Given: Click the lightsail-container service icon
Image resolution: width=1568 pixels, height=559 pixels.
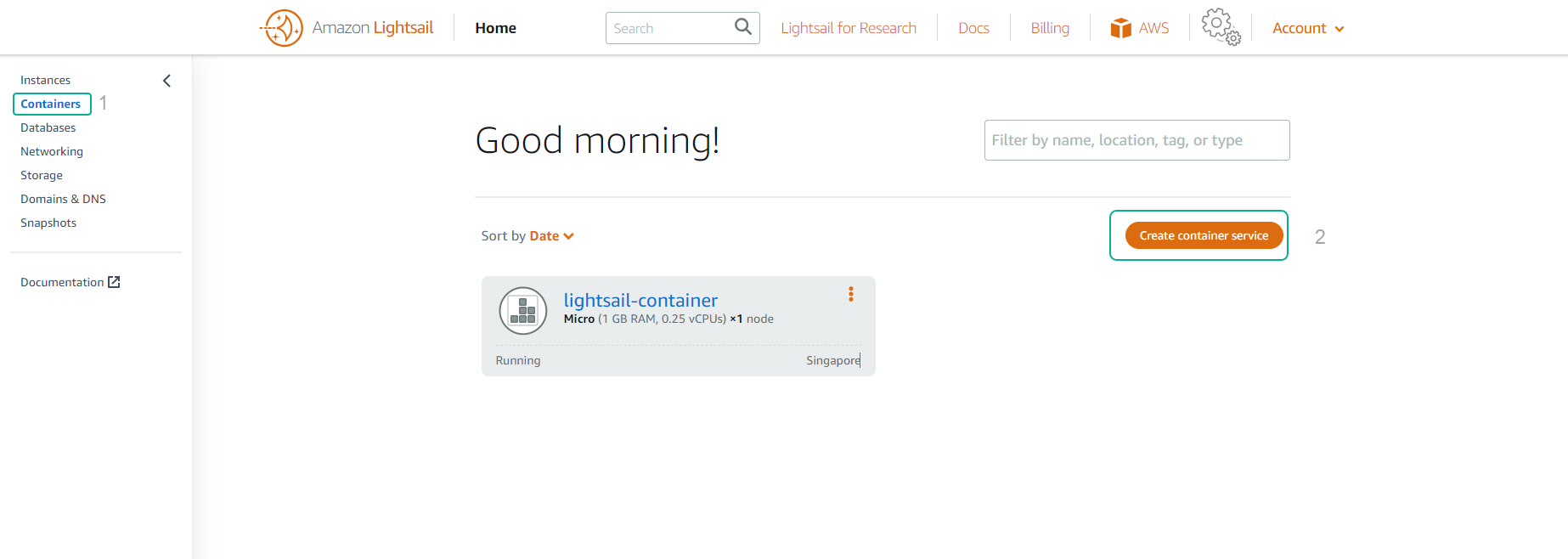Looking at the screenshot, I should click(x=523, y=311).
